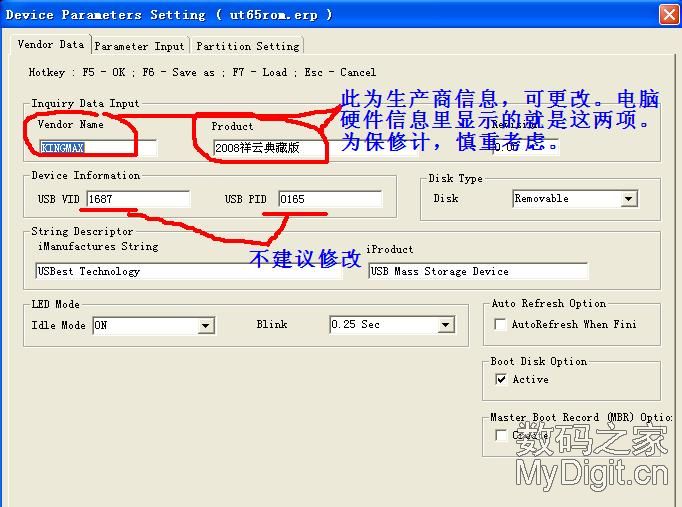Click the Hotkey hint text line
The width and height of the screenshot is (682, 507).
point(202,72)
